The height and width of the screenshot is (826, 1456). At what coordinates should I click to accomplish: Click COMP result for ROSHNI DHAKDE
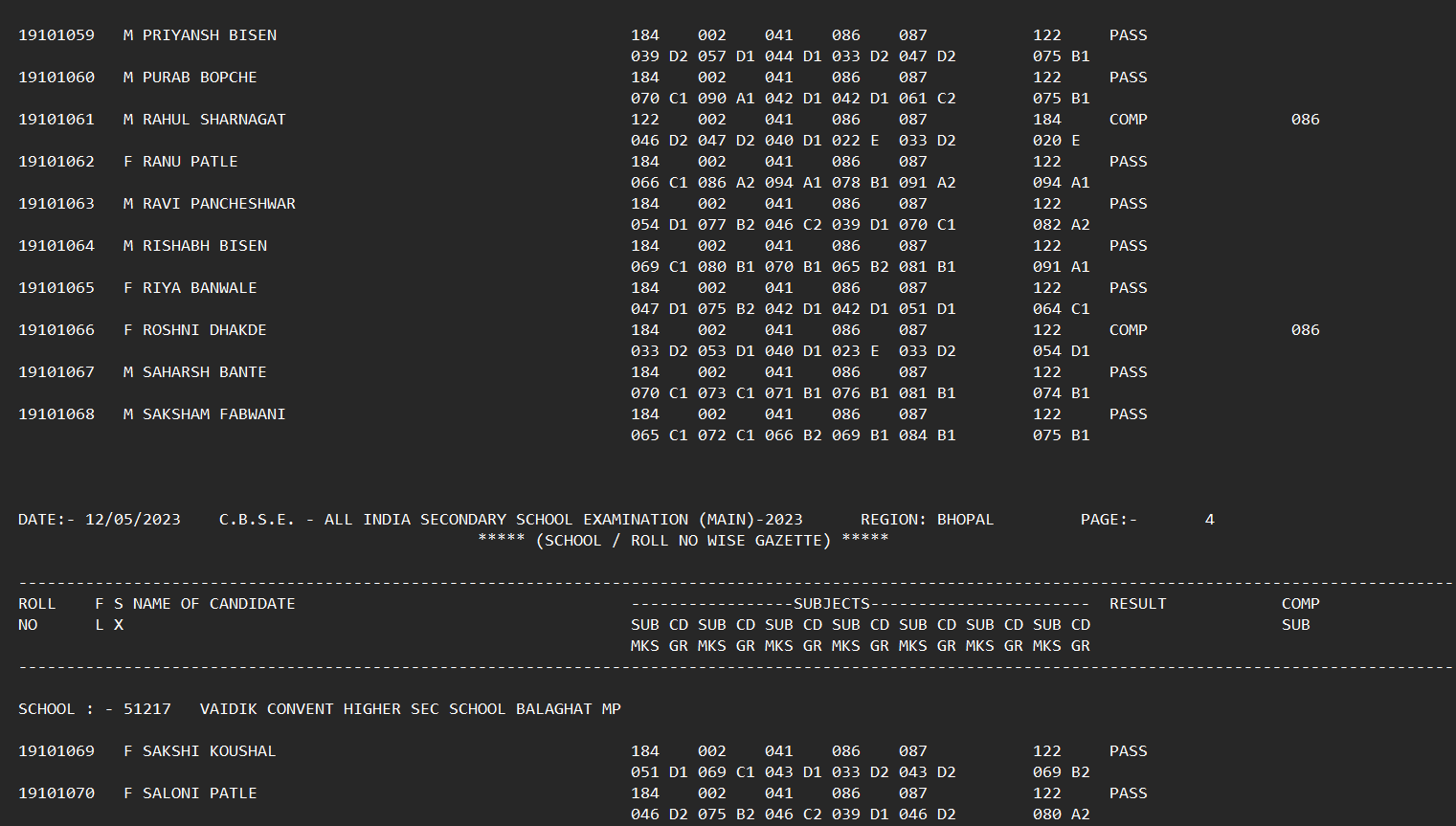1129,330
